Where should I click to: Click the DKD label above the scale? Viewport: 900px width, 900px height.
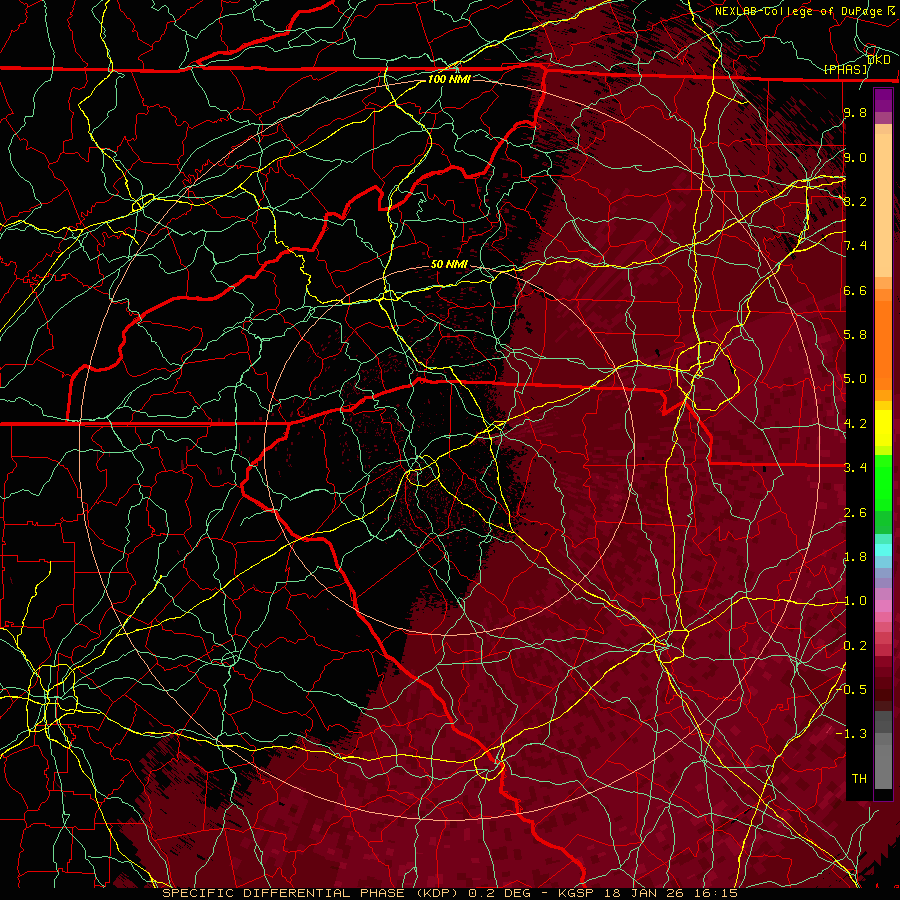coord(879,60)
